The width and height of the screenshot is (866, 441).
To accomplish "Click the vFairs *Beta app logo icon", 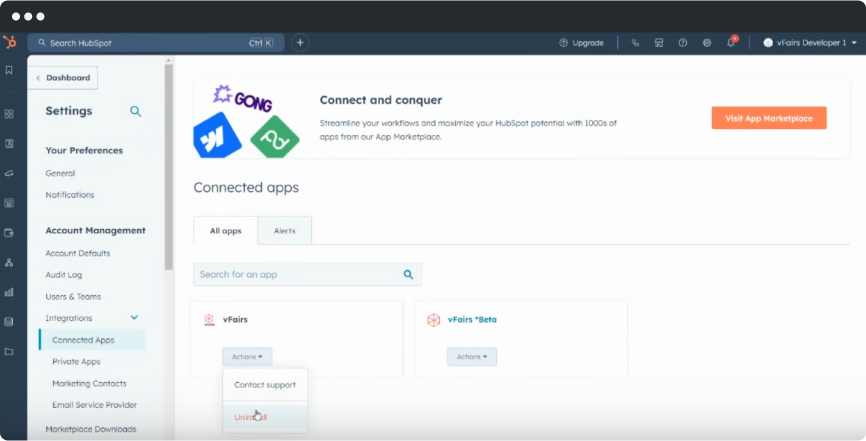I will click(x=434, y=319).
